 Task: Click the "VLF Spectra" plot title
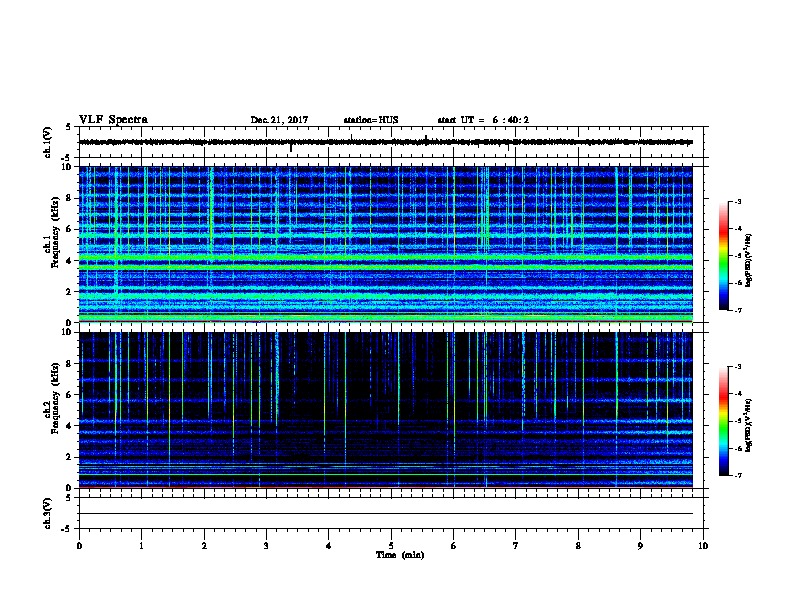(x=113, y=120)
